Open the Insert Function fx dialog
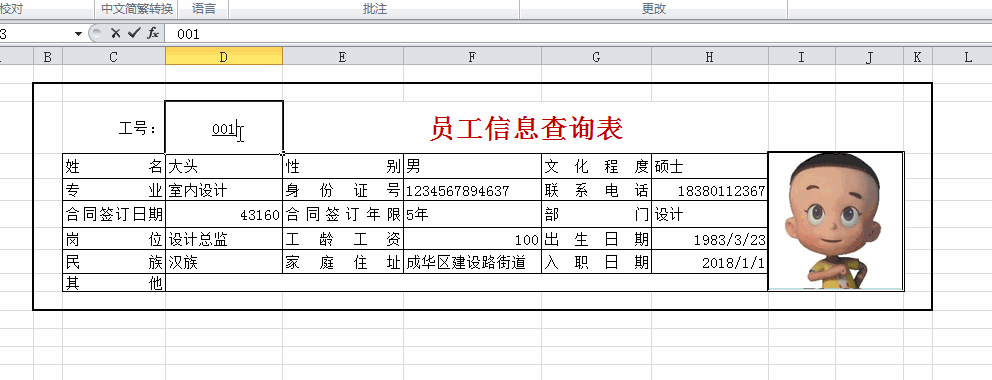Screen dimensions: 992x380 [152, 34]
